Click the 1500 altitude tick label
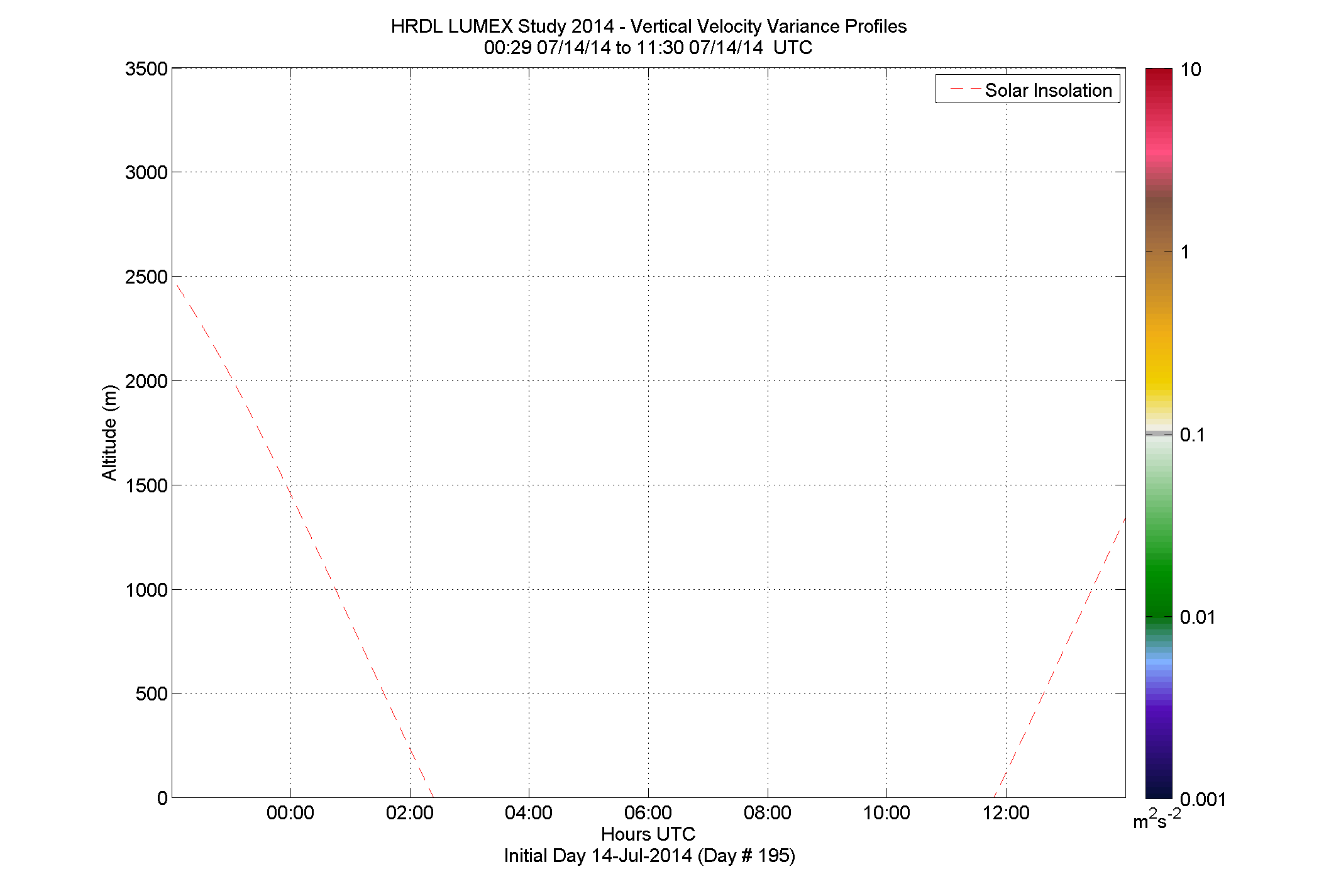Screen dimensions: 1319x896 point(146,485)
